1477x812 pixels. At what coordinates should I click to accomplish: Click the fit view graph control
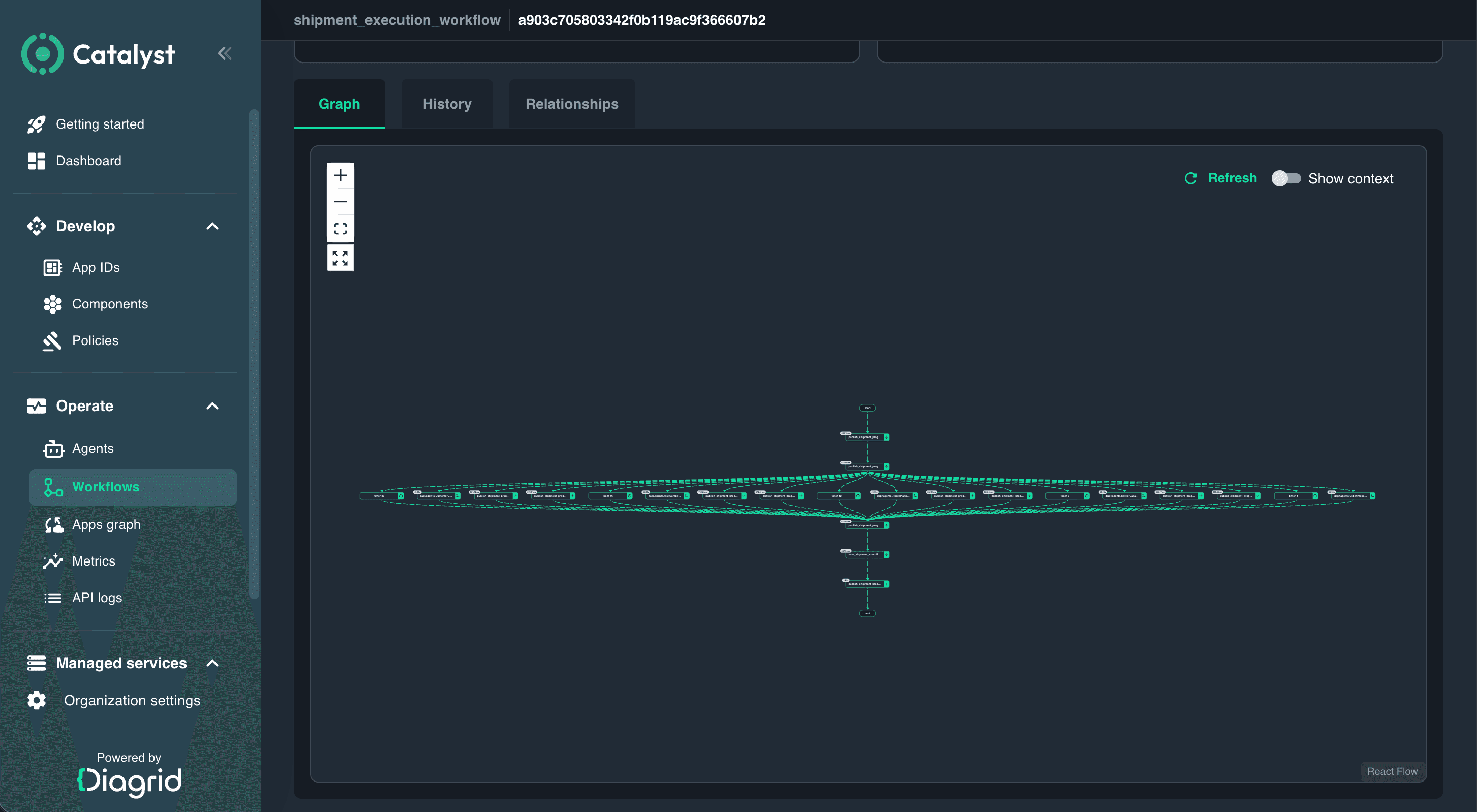(340, 229)
